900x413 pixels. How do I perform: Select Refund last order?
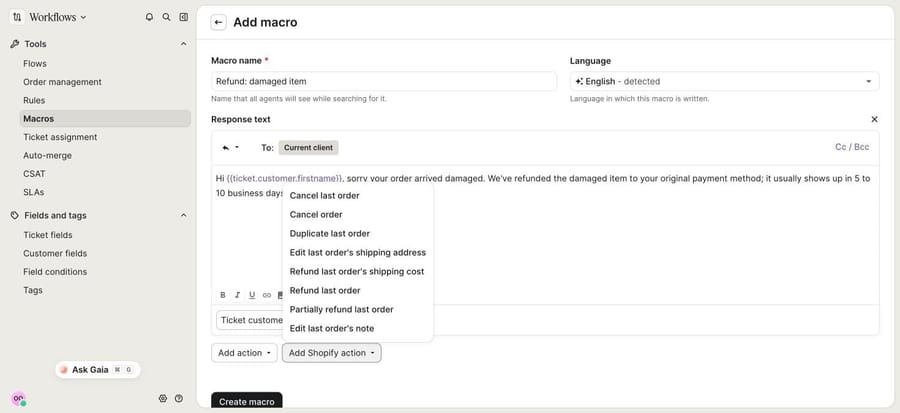325,290
